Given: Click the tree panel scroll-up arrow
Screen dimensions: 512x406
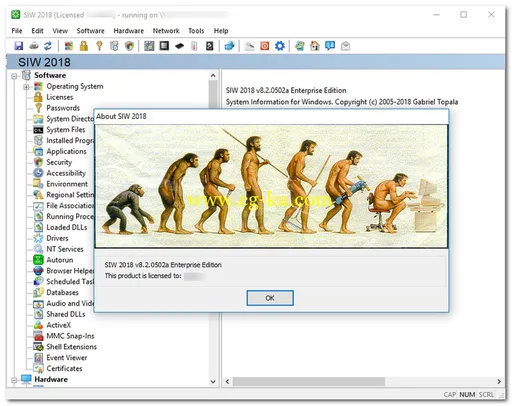Looking at the screenshot, I should tap(213, 76).
